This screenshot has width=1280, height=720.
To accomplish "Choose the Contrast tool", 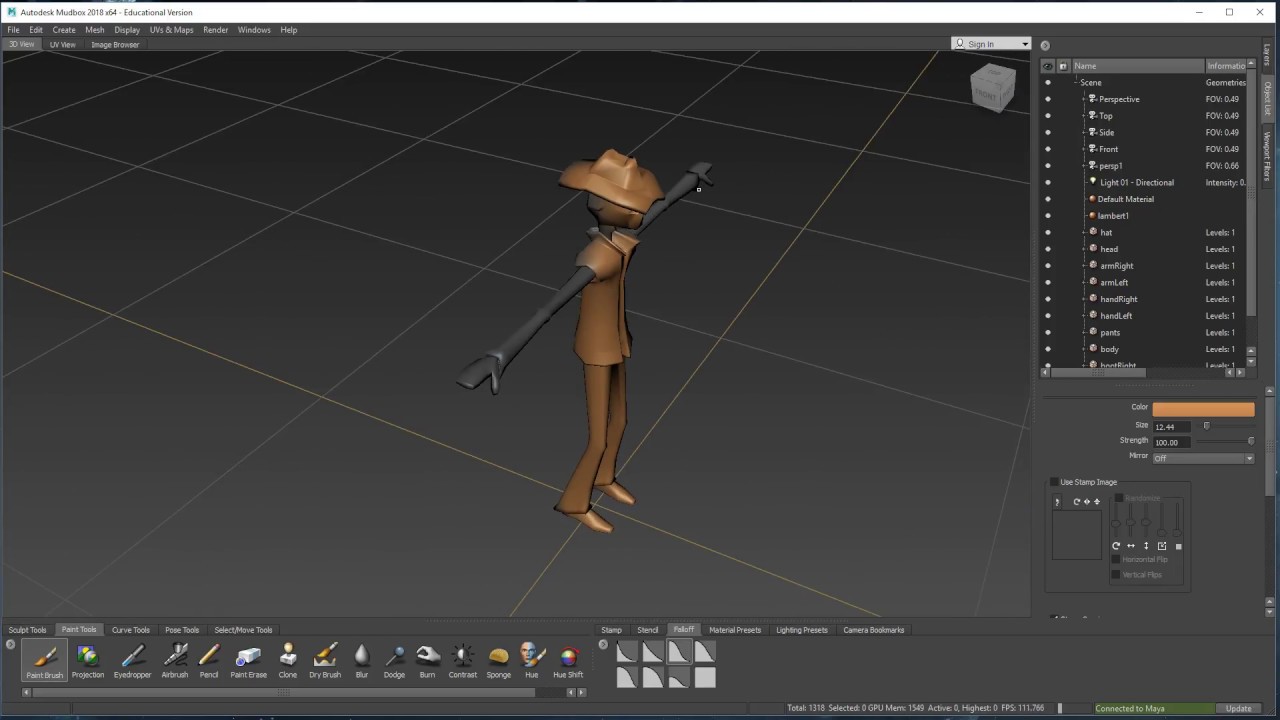I will 463,661.
